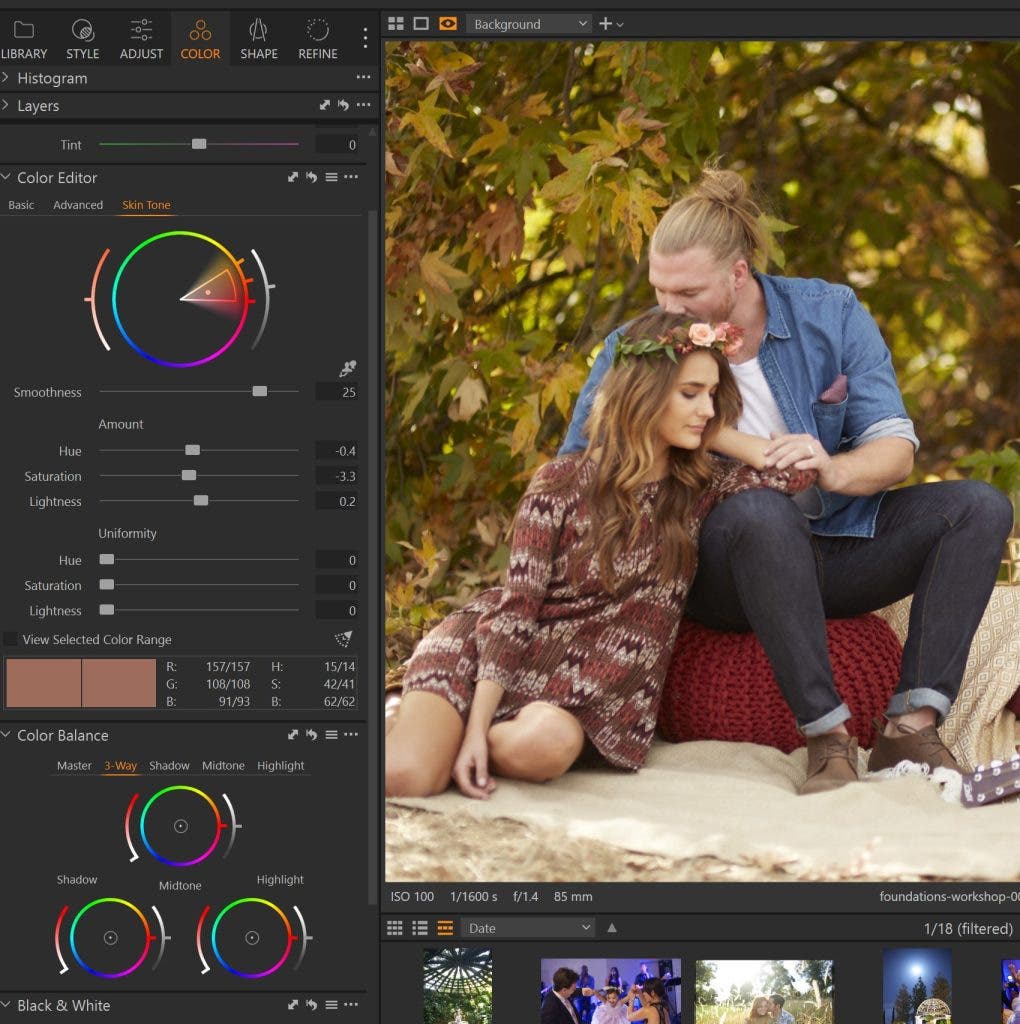This screenshot has height=1024, width=1020.
Task: Copy Color Balance adjustments icon
Action: click(293, 735)
